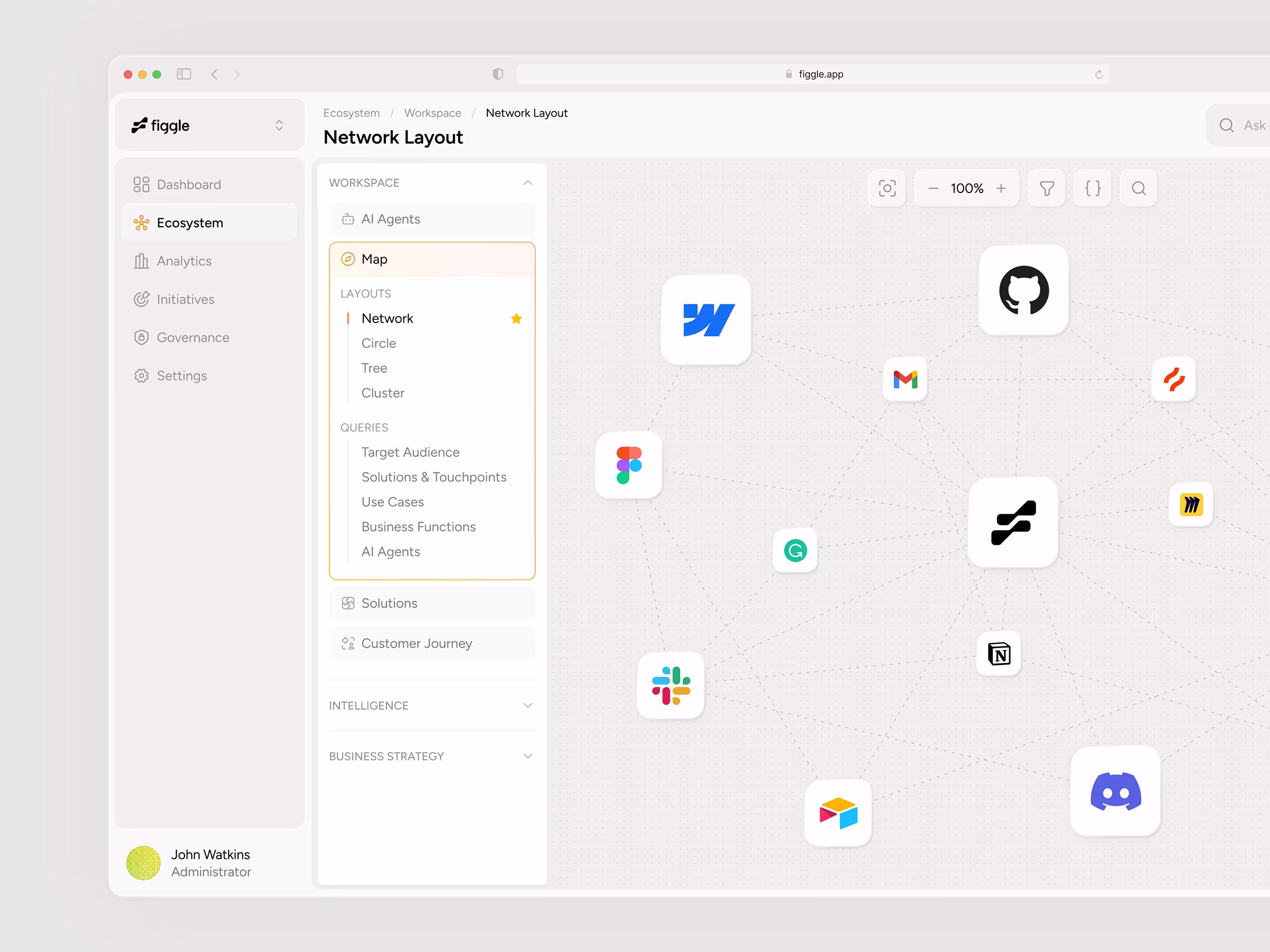The image size is (1270, 952).
Task: Switch to the Cluster layout
Action: (x=383, y=393)
